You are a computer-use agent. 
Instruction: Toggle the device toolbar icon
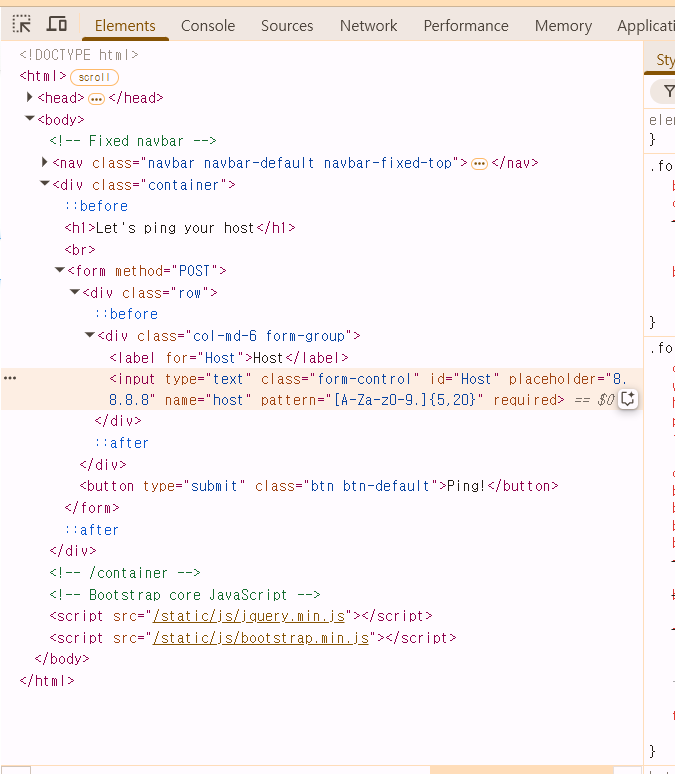pos(57,24)
